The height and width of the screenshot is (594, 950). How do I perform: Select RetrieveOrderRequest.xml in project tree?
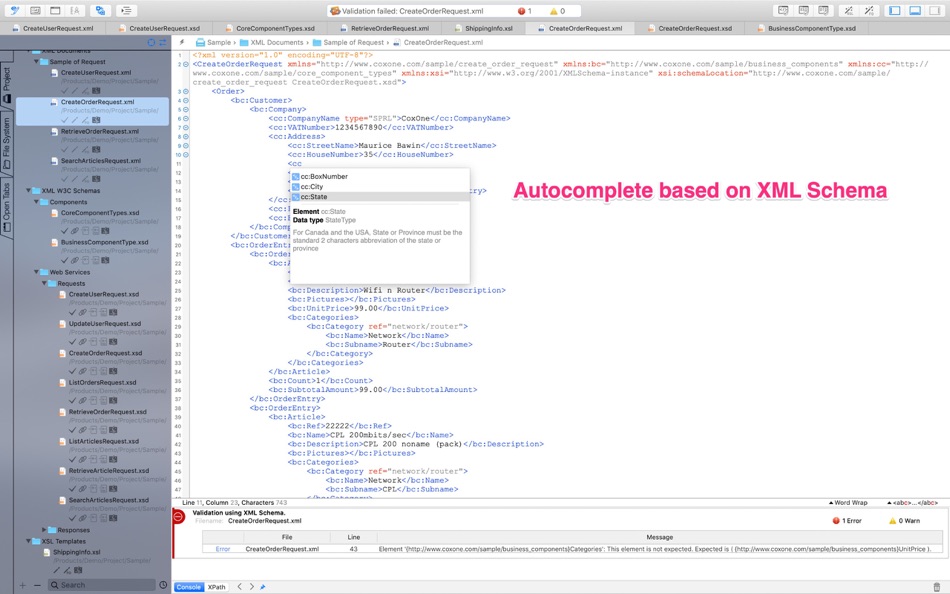[99, 132]
